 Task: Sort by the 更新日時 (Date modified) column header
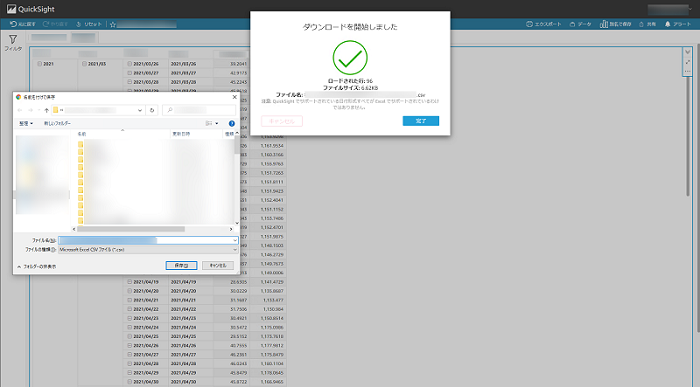181,134
